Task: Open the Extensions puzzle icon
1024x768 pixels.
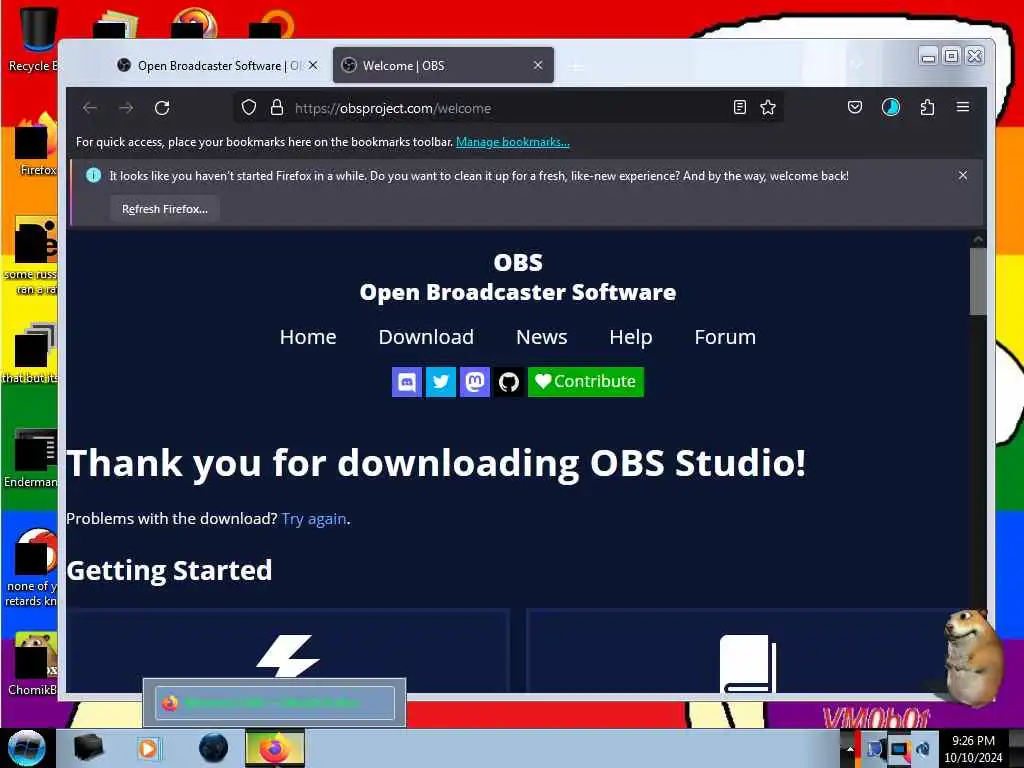Action: coord(927,107)
